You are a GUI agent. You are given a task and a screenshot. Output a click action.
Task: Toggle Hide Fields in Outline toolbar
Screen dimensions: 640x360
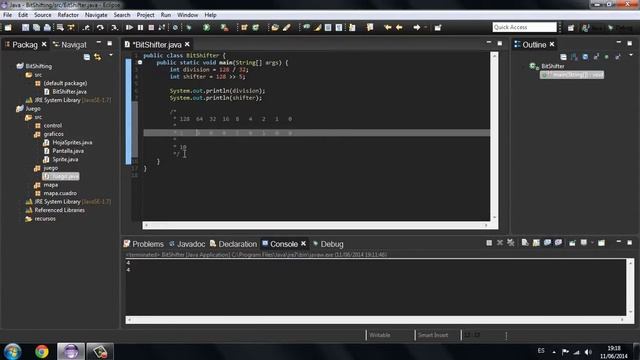tap(585, 57)
